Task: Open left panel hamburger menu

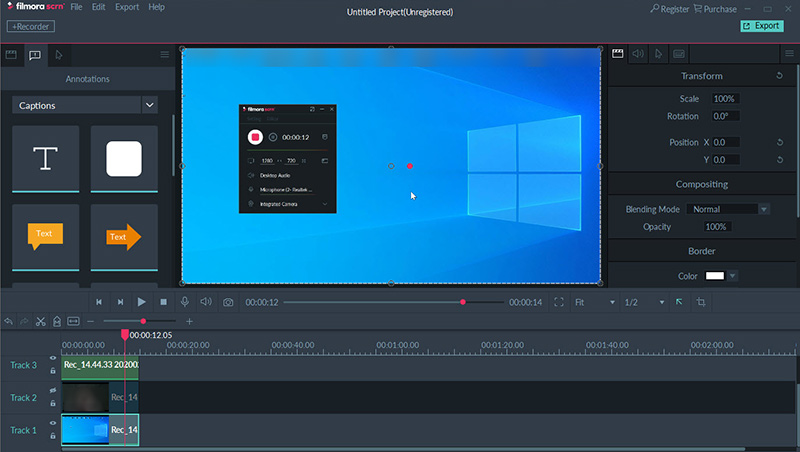Action: click(164, 55)
